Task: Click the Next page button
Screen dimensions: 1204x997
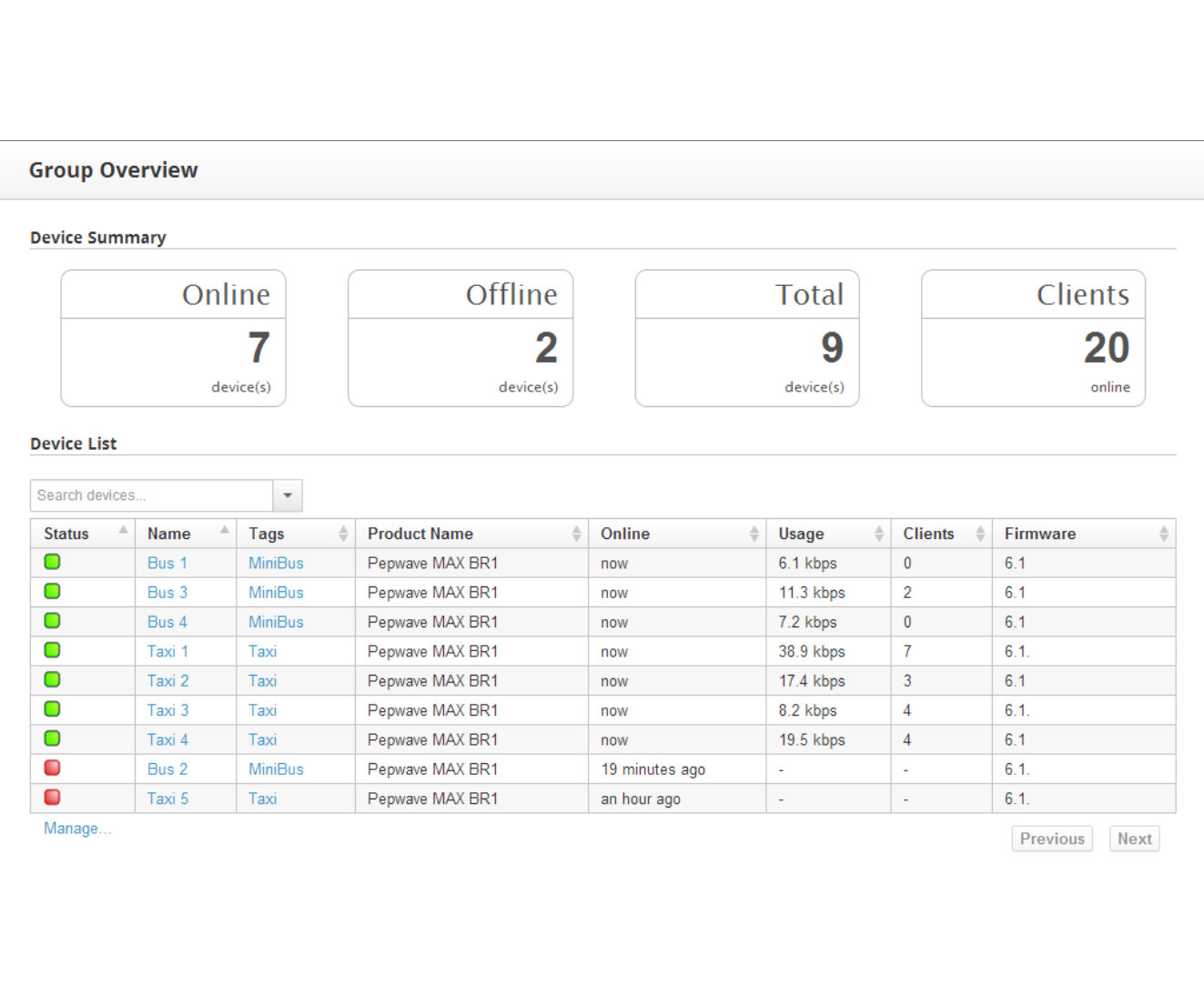Action: [1135, 839]
